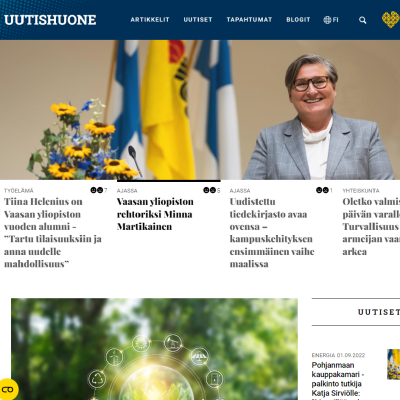The image size is (400, 400).
Task: Click reaction faces icon on Minna Martikainen article
Action: tap(210, 190)
